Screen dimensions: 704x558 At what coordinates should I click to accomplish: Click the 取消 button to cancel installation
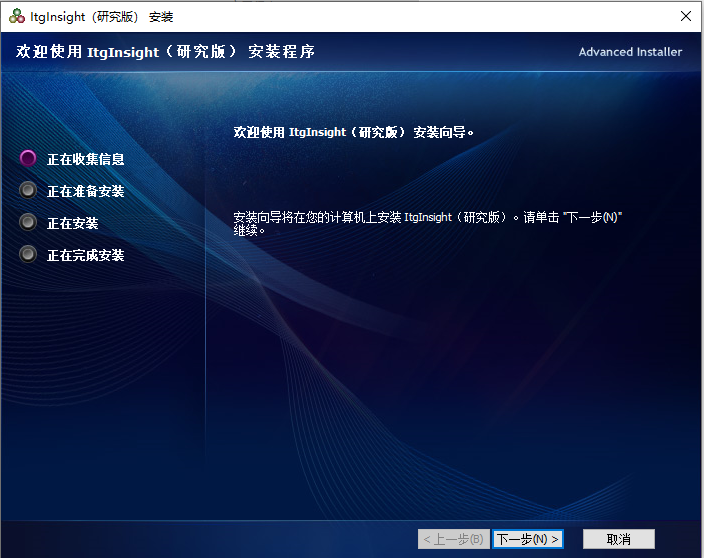coord(619,539)
